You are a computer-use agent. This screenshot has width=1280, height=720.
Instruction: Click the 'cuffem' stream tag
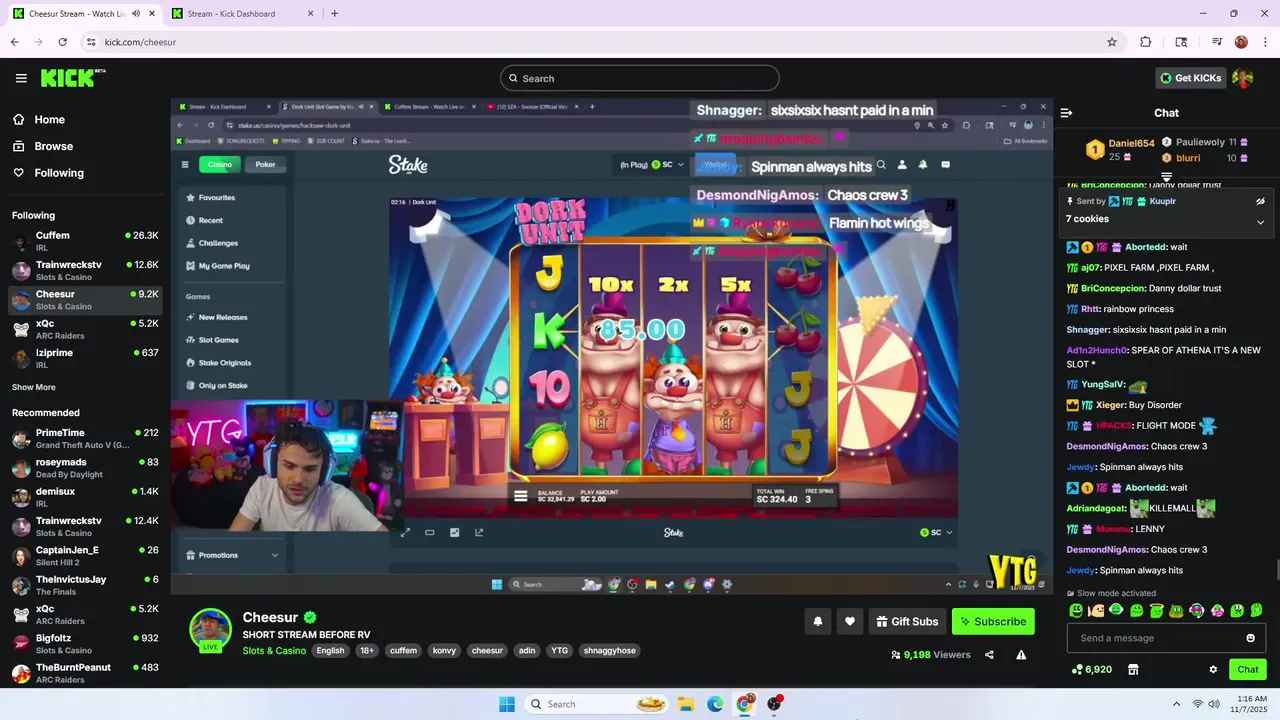tap(403, 650)
